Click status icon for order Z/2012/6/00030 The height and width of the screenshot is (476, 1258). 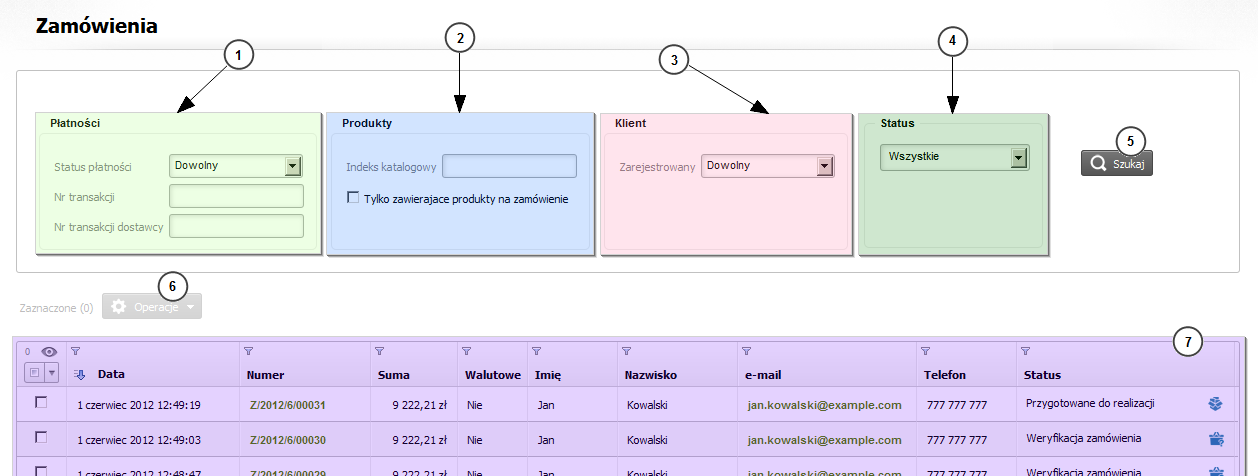[x=1215, y=438]
